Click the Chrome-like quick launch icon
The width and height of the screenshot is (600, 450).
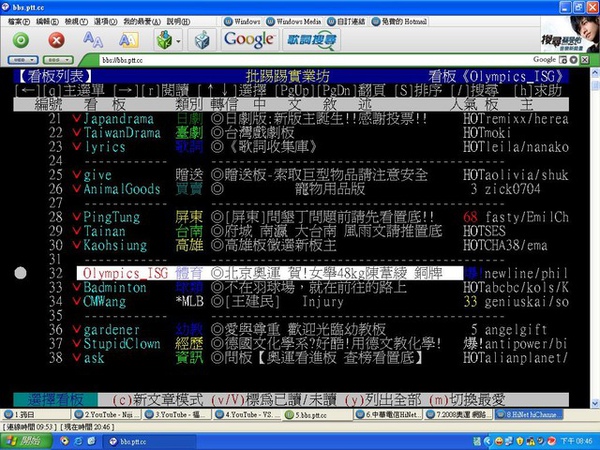pos(65,441)
